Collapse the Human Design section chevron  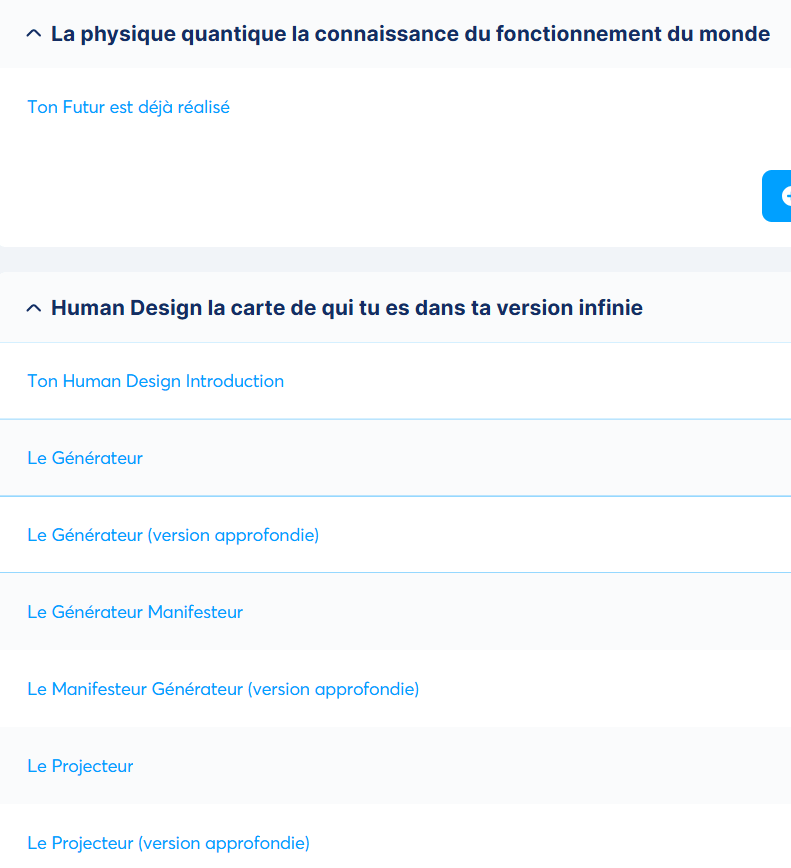click(x=34, y=308)
